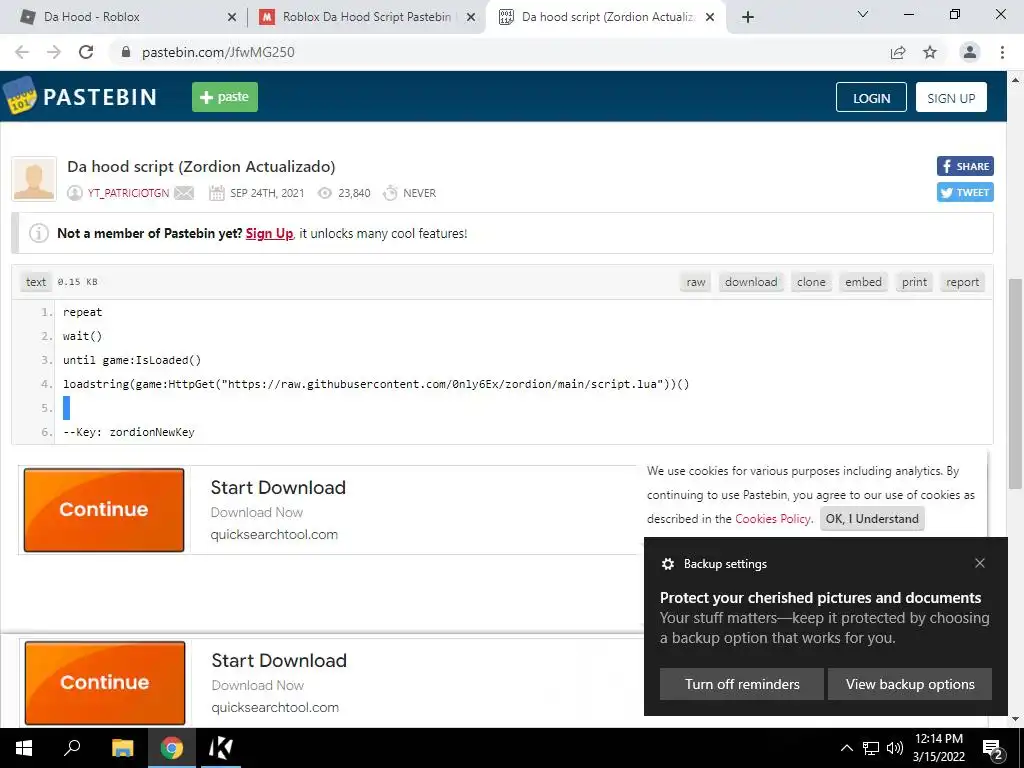Click the stopwatch expiry icon beside NEVER
This screenshot has width=1024, height=768.
point(391,193)
